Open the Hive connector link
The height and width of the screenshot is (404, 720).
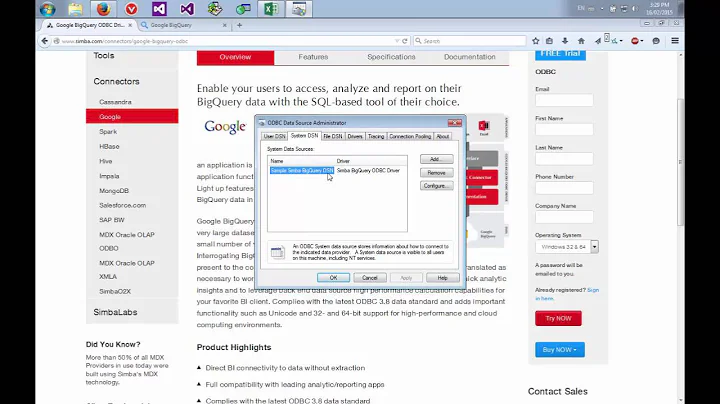(106, 161)
